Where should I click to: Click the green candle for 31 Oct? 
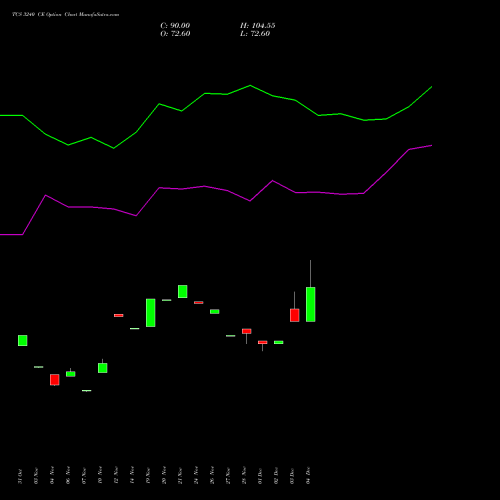coord(23,340)
